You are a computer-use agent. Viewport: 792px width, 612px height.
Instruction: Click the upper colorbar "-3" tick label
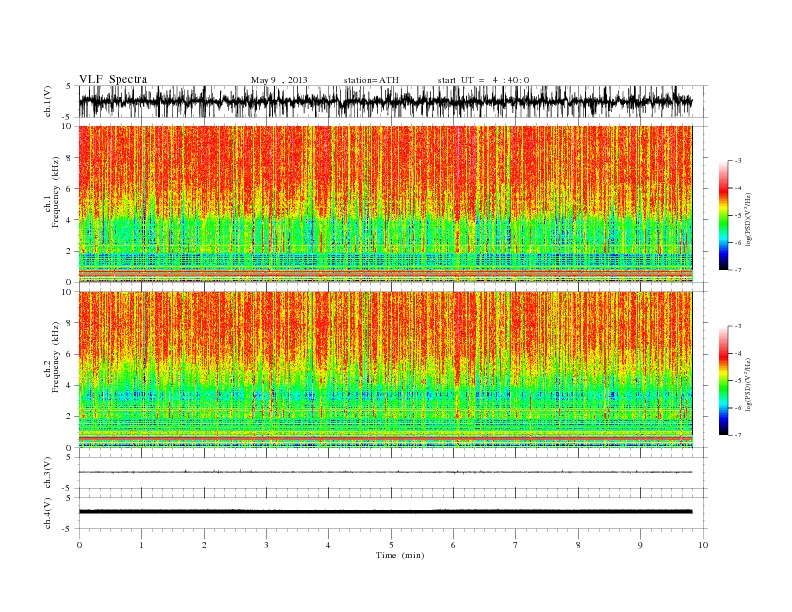click(x=738, y=161)
